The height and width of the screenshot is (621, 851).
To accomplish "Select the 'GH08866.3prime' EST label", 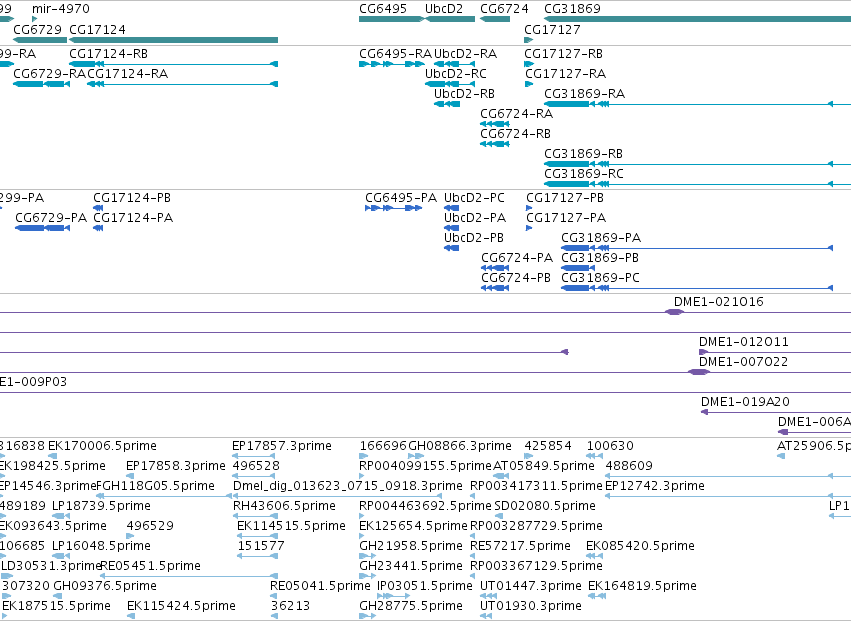I will pyautogui.click(x=460, y=446).
